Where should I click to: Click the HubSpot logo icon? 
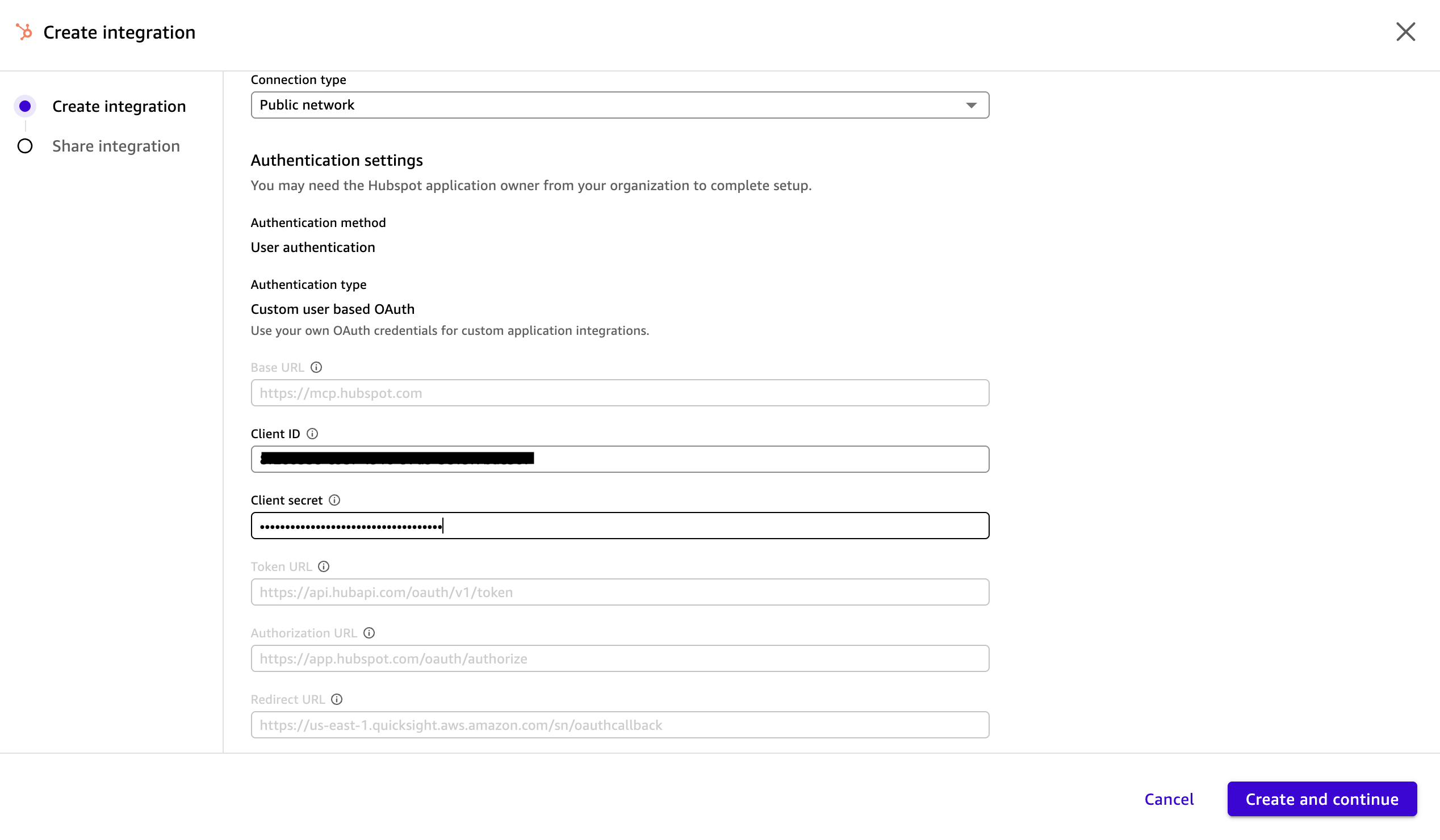[24, 32]
